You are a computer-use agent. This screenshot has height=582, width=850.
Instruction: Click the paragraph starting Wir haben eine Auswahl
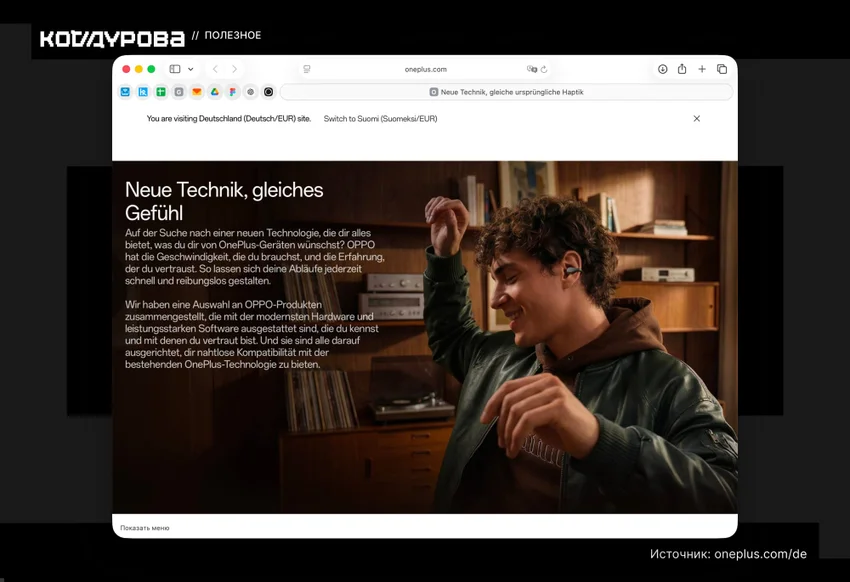coord(252,334)
